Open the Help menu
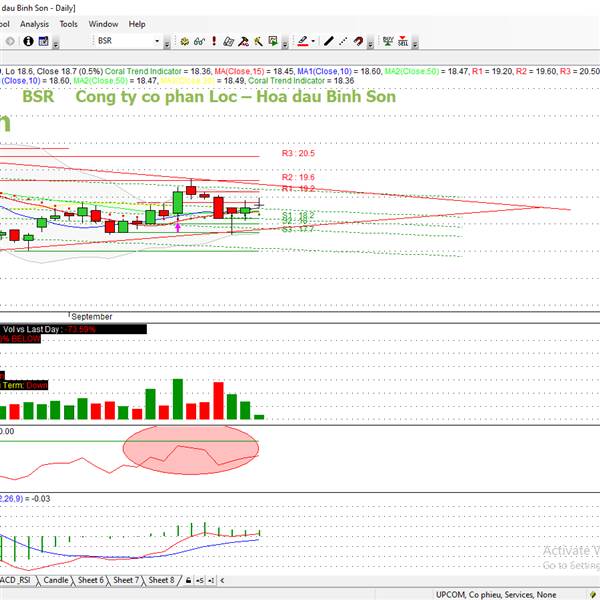The height and width of the screenshot is (600, 600). (x=137, y=24)
